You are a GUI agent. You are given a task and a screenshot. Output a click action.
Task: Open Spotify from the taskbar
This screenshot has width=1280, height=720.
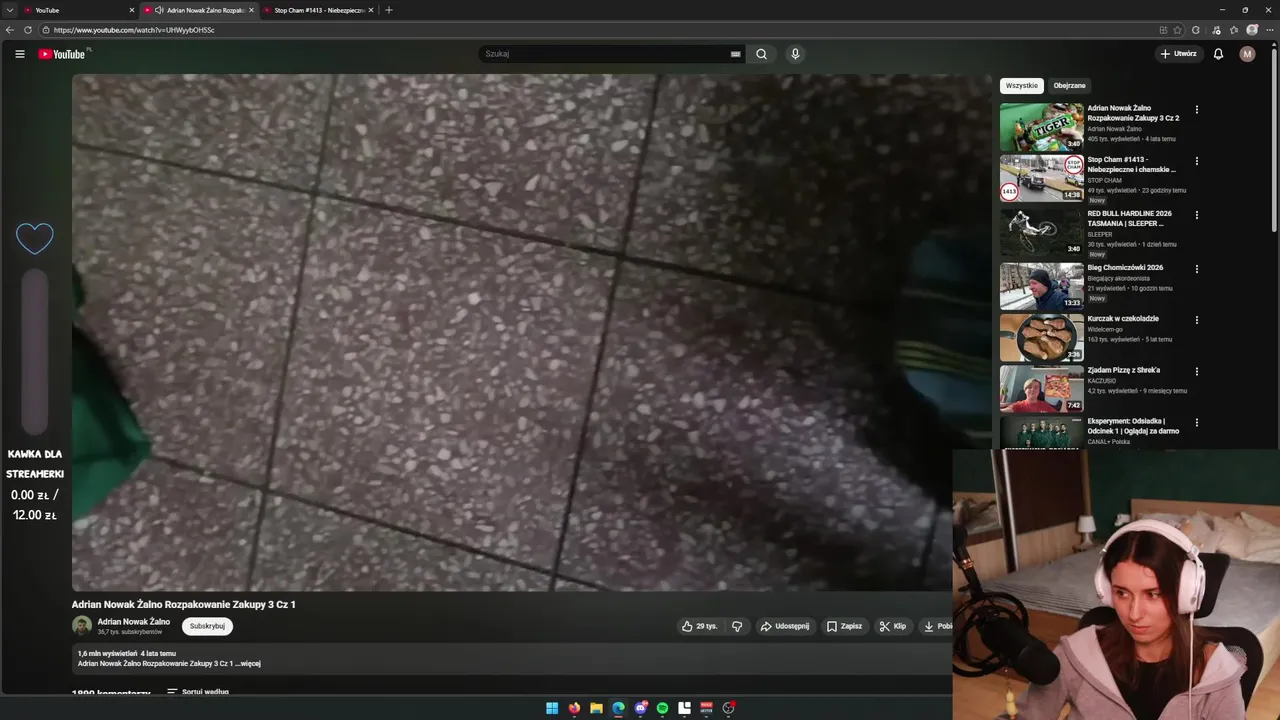(662, 708)
